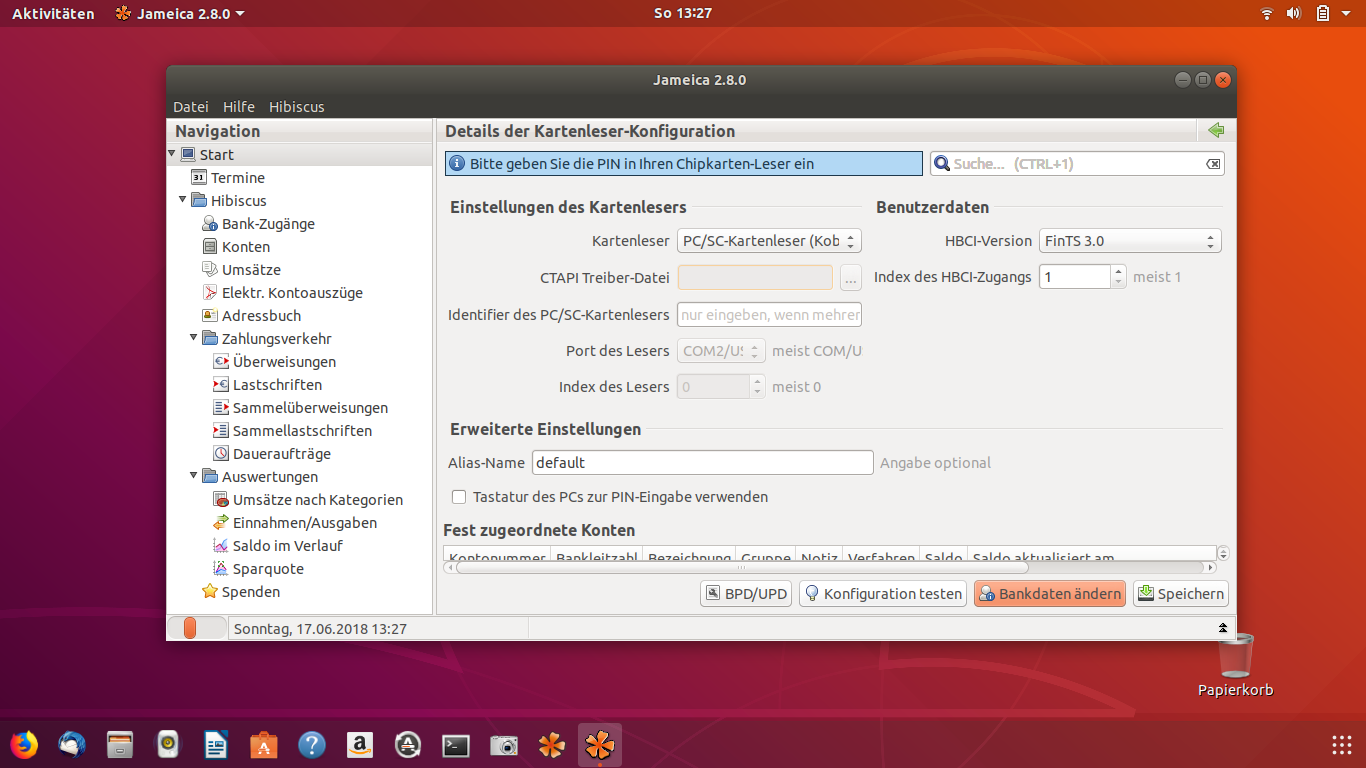
Task: Open the Hibiscus menu
Action: (x=297, y=107)
